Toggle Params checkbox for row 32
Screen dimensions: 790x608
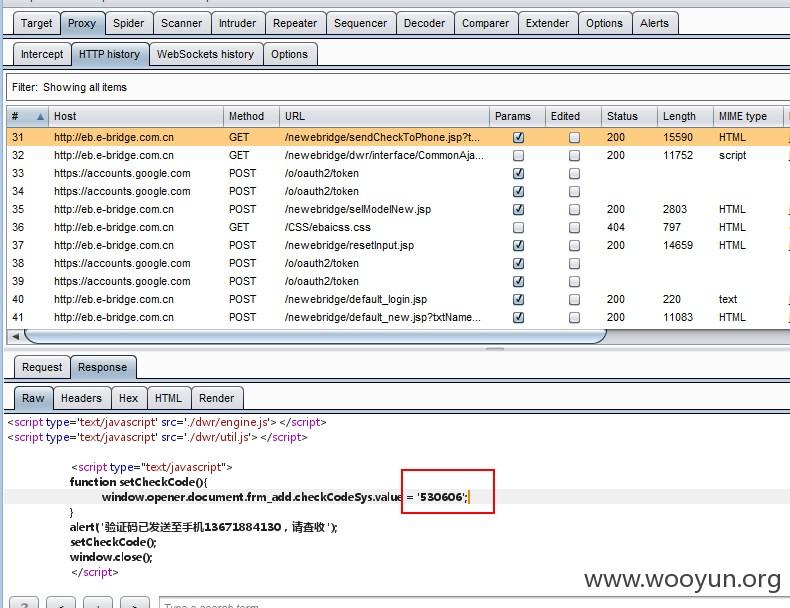pos(518,156)
